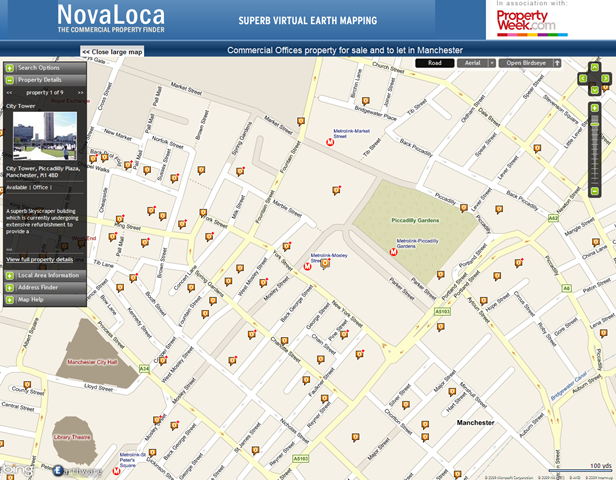Click the "Bridgewater Canal" blue label

point(568,386)
